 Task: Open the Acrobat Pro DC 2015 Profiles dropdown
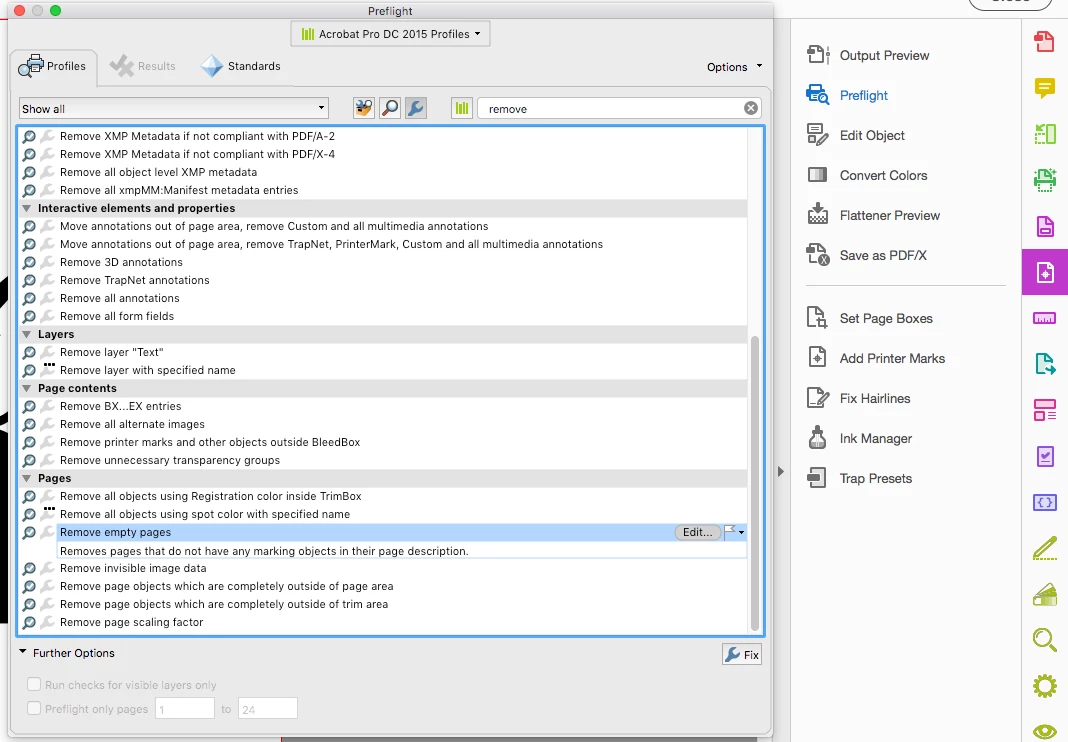click(390, 34)
